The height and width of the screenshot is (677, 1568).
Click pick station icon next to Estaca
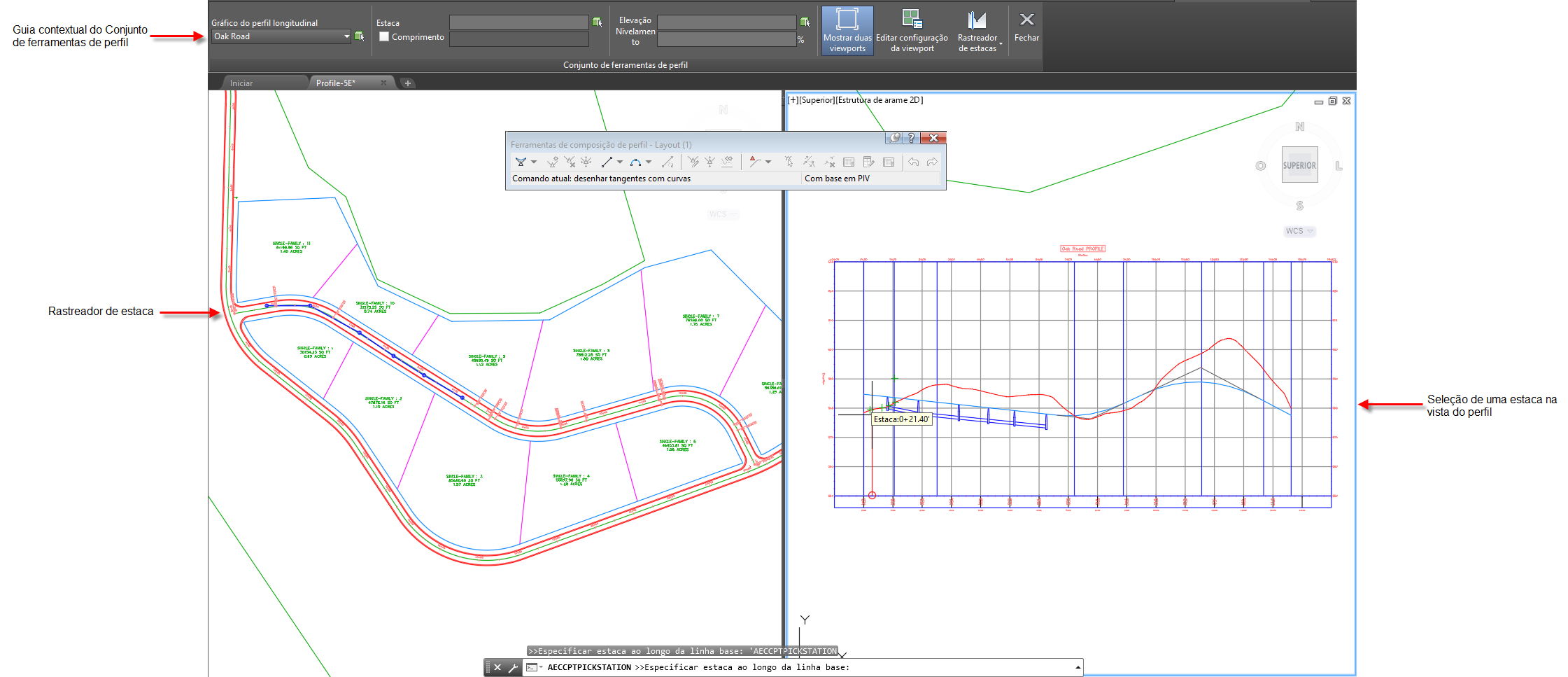(597, 22)
